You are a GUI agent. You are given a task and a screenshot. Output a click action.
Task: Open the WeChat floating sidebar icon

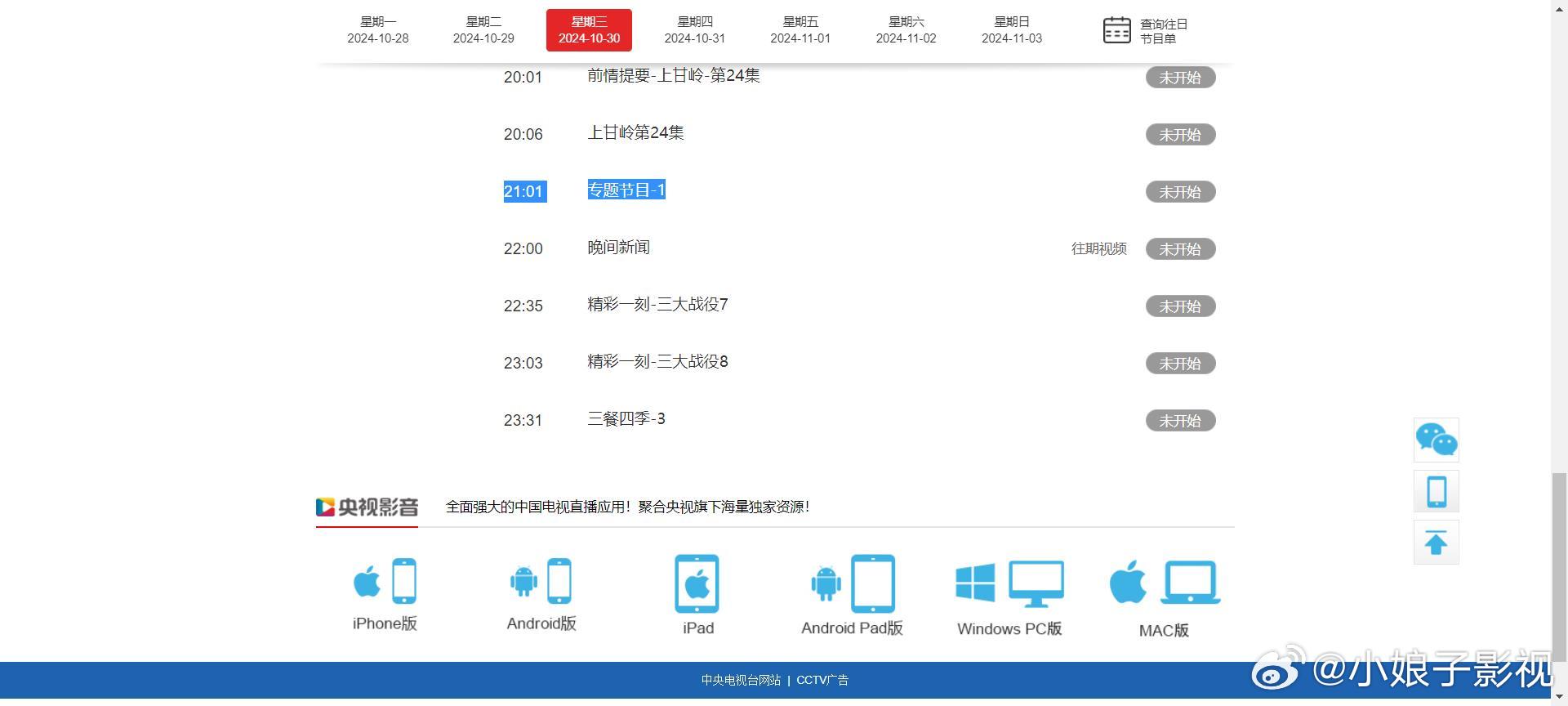pos(1437,440)
